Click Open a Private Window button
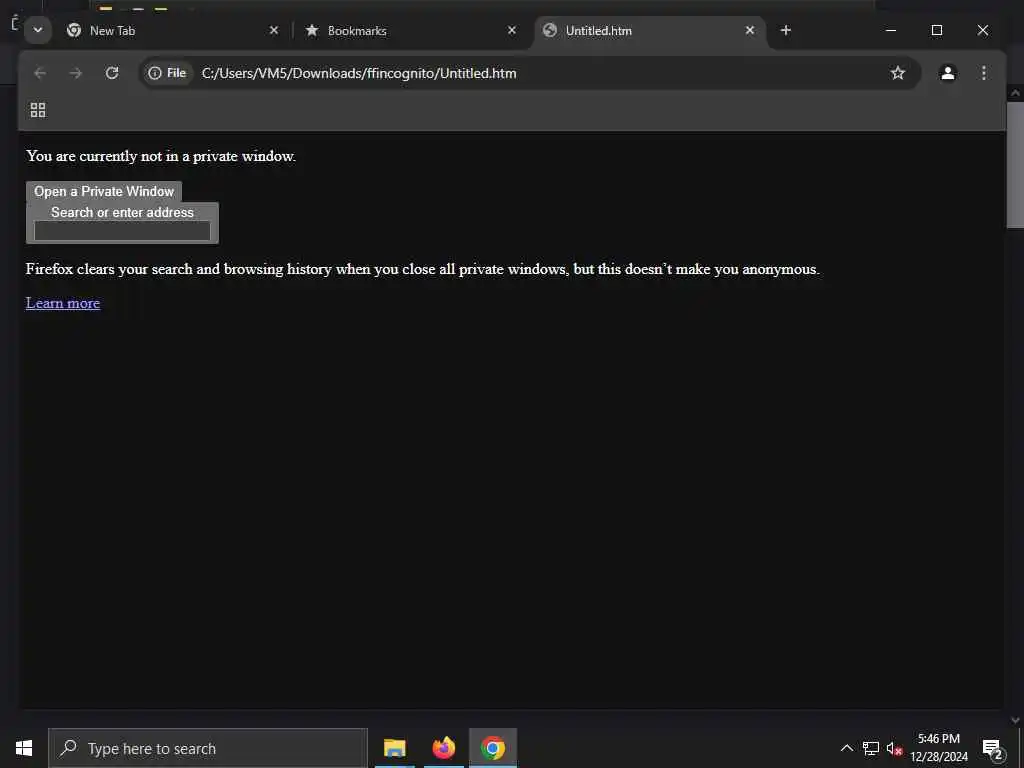 click(x=104, y=191)
